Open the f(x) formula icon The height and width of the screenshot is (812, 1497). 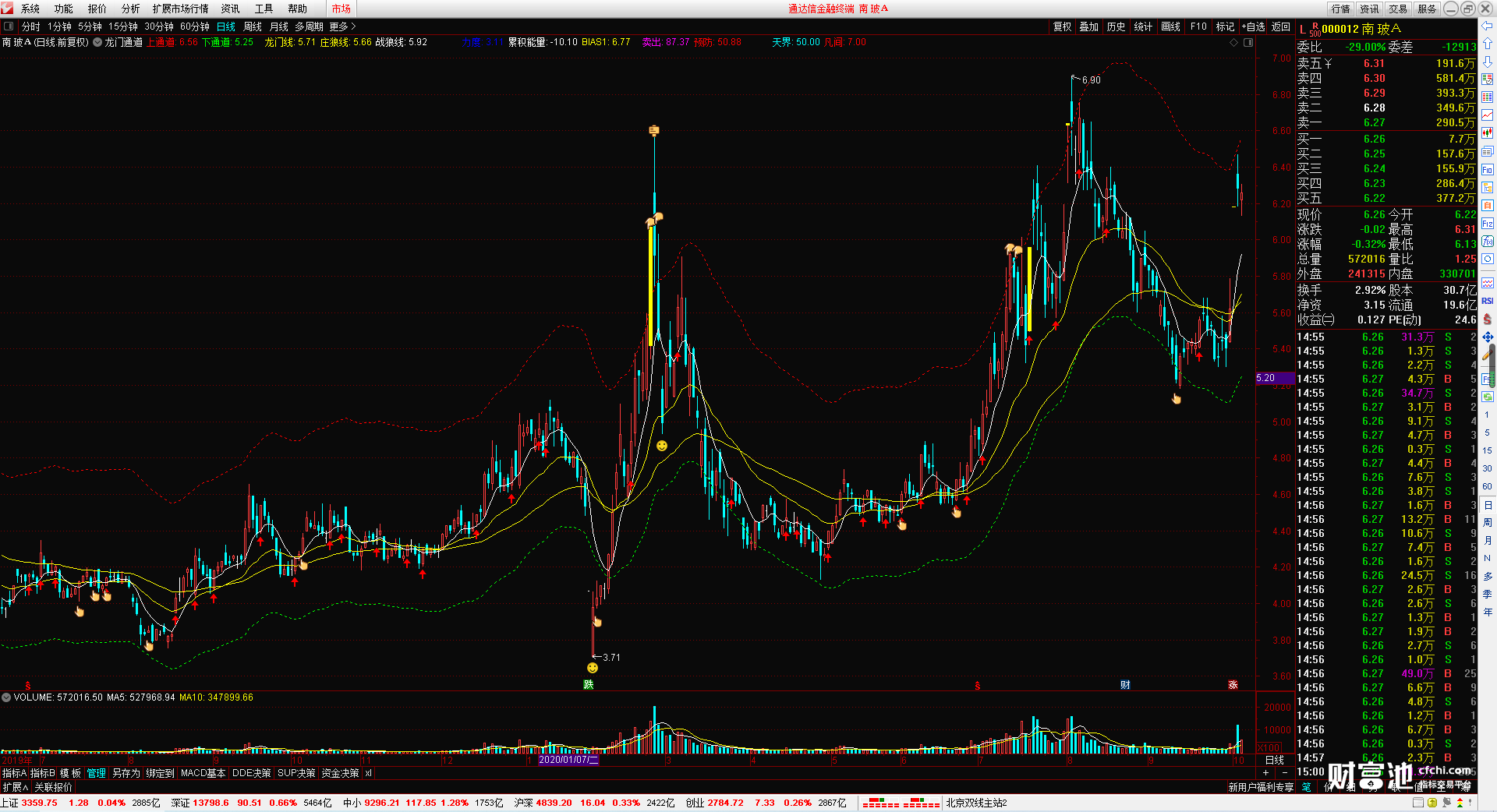[1488, 242]
